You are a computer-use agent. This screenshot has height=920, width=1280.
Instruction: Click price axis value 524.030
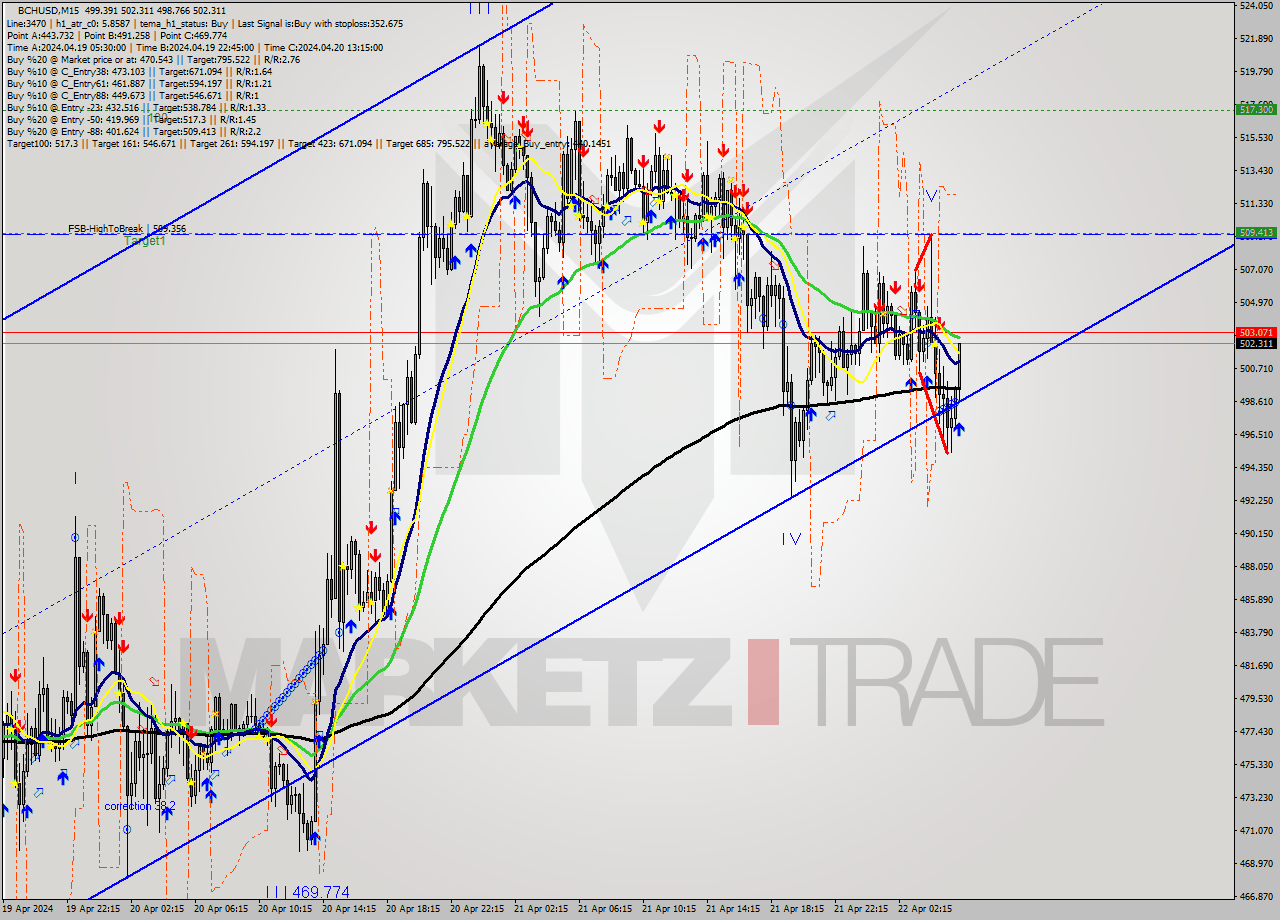pos(1255,6)
